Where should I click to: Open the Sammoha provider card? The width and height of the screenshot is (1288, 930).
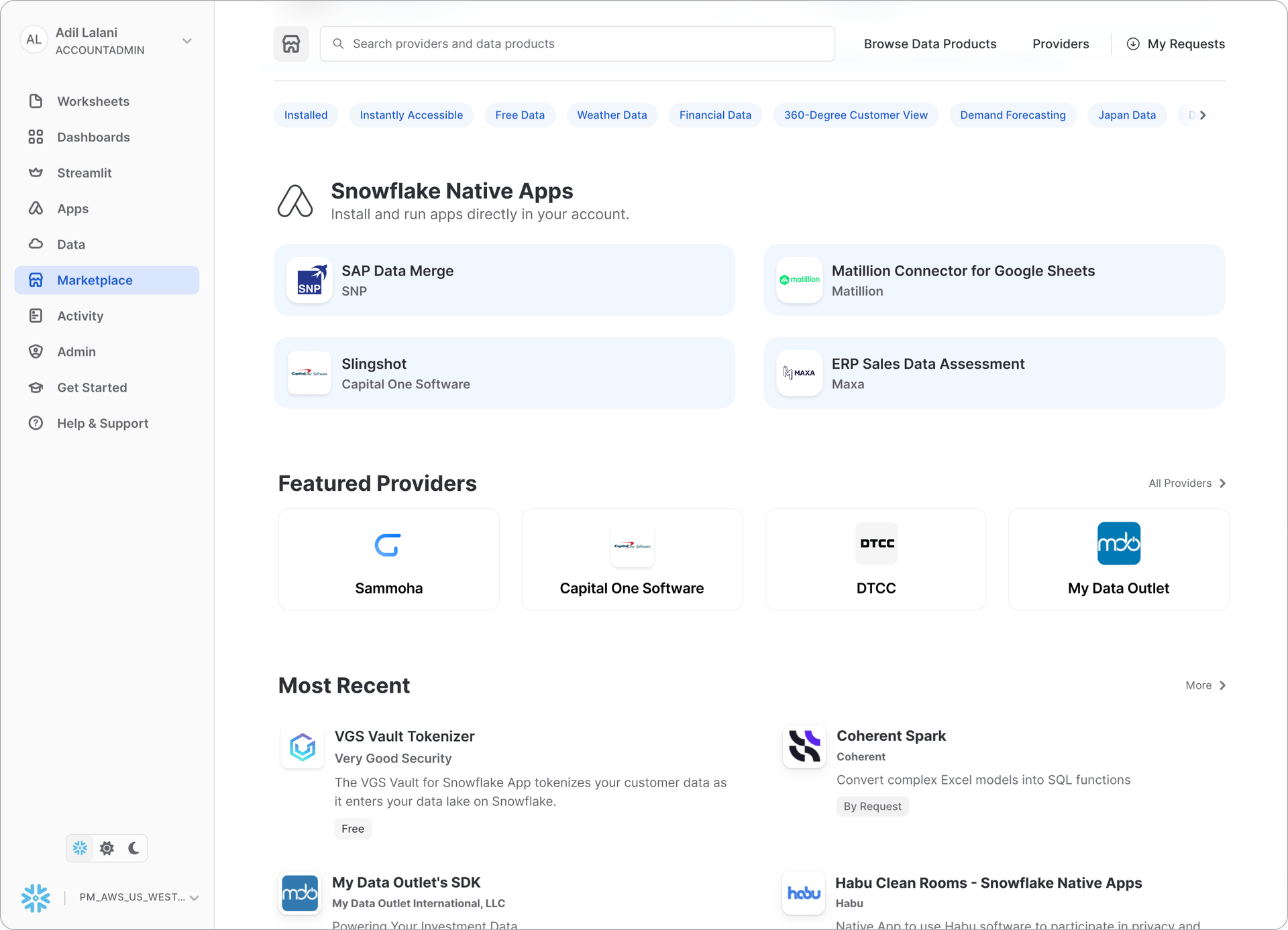[389, 559]
